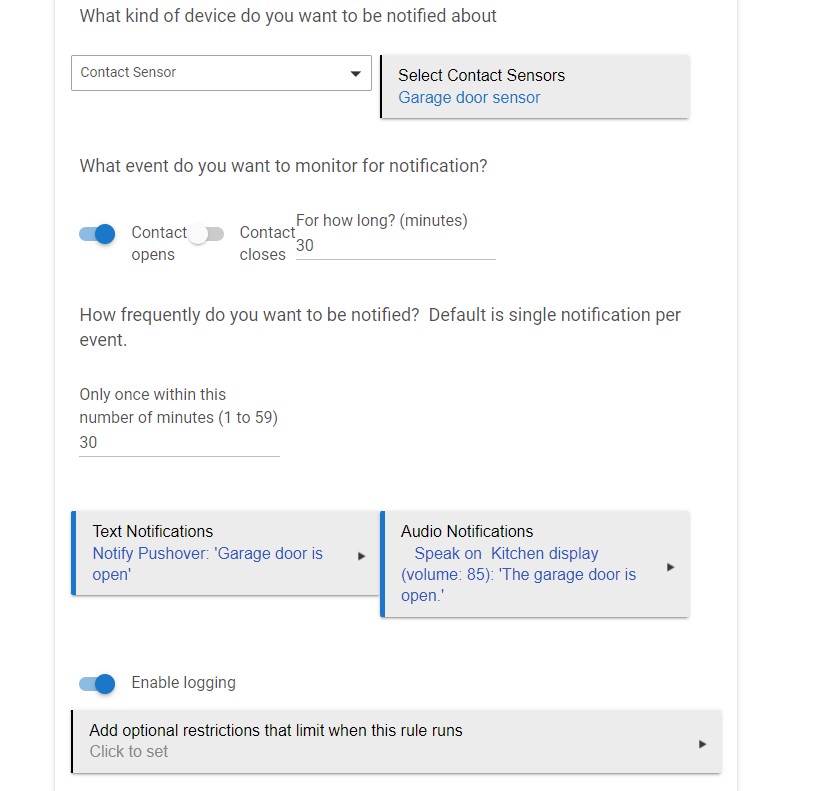This screenshot has width=828, height=791.
Task: Open the Contact Sensor device type dropdown
Action: (x=221, y=73)
